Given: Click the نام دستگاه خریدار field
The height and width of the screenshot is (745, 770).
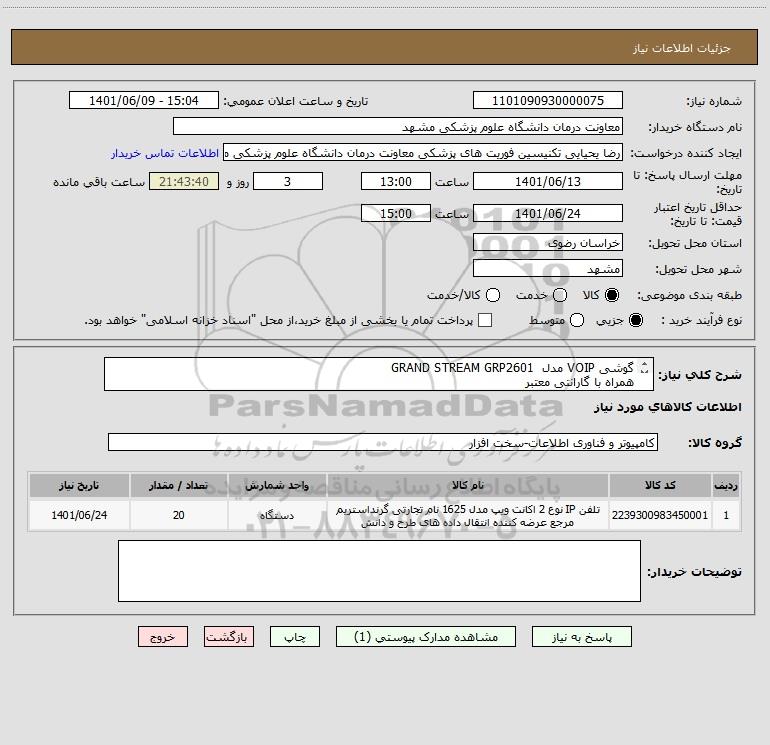Looking at the screenshot, I should 398,127.
